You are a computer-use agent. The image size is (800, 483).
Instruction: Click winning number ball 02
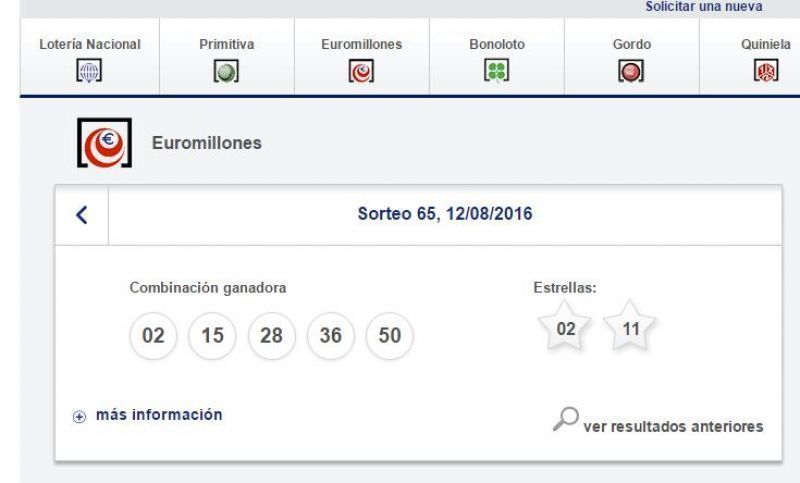tap(153, 336)
